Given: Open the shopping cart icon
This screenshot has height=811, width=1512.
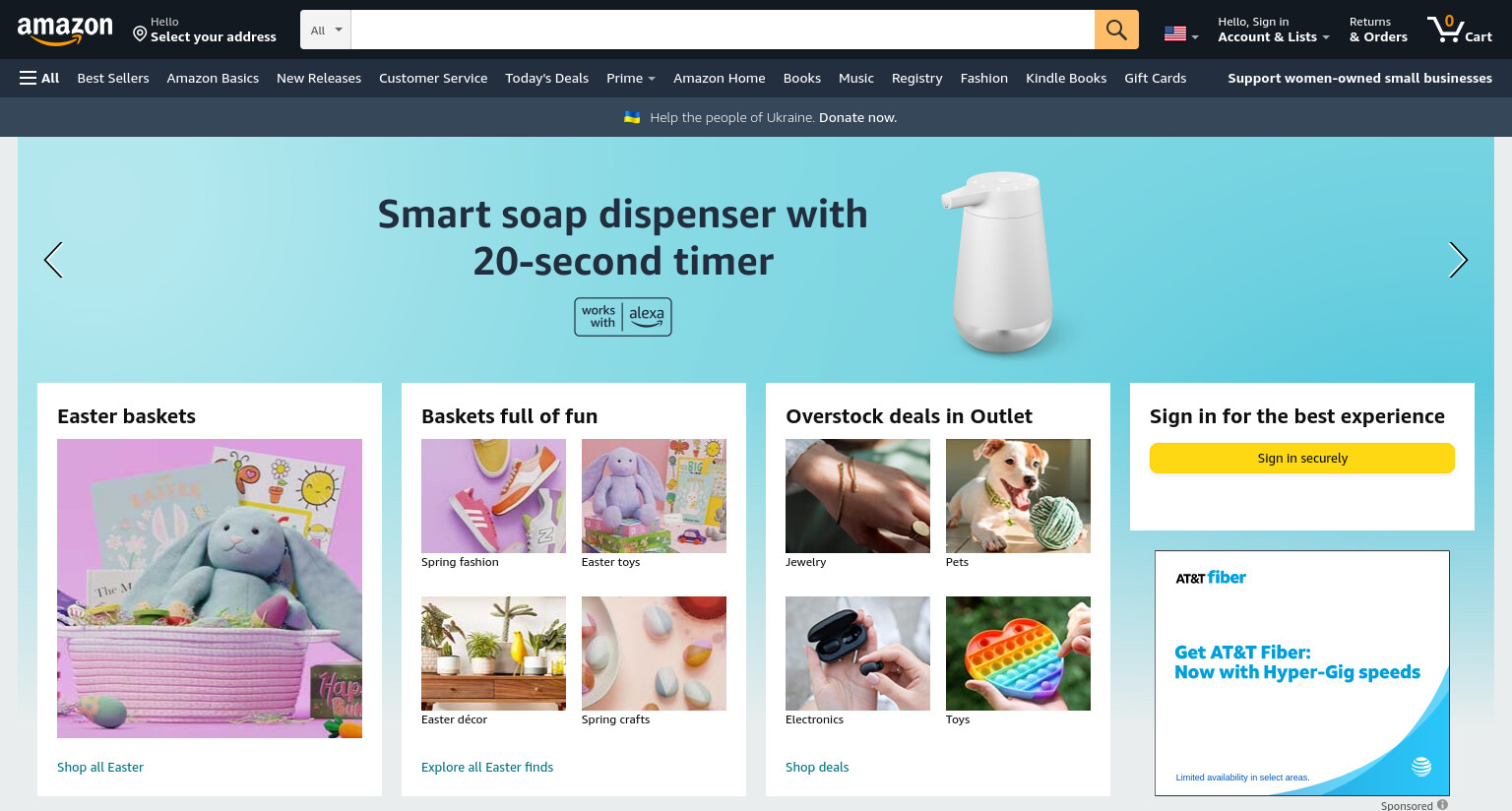Looking at the screenshot, I should pos(1459,30).
